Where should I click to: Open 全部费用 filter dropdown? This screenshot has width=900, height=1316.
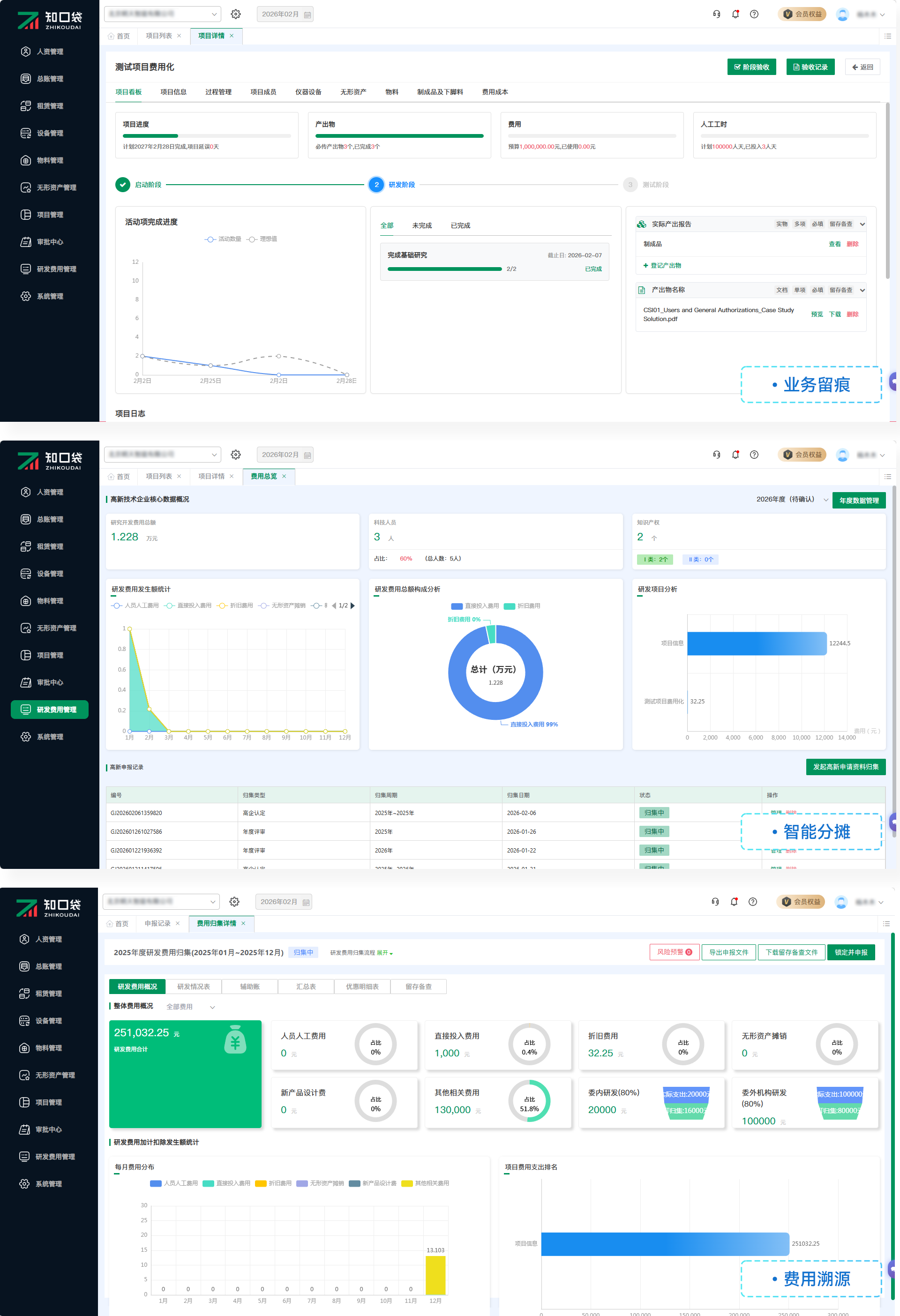(x=190, y=1006)
